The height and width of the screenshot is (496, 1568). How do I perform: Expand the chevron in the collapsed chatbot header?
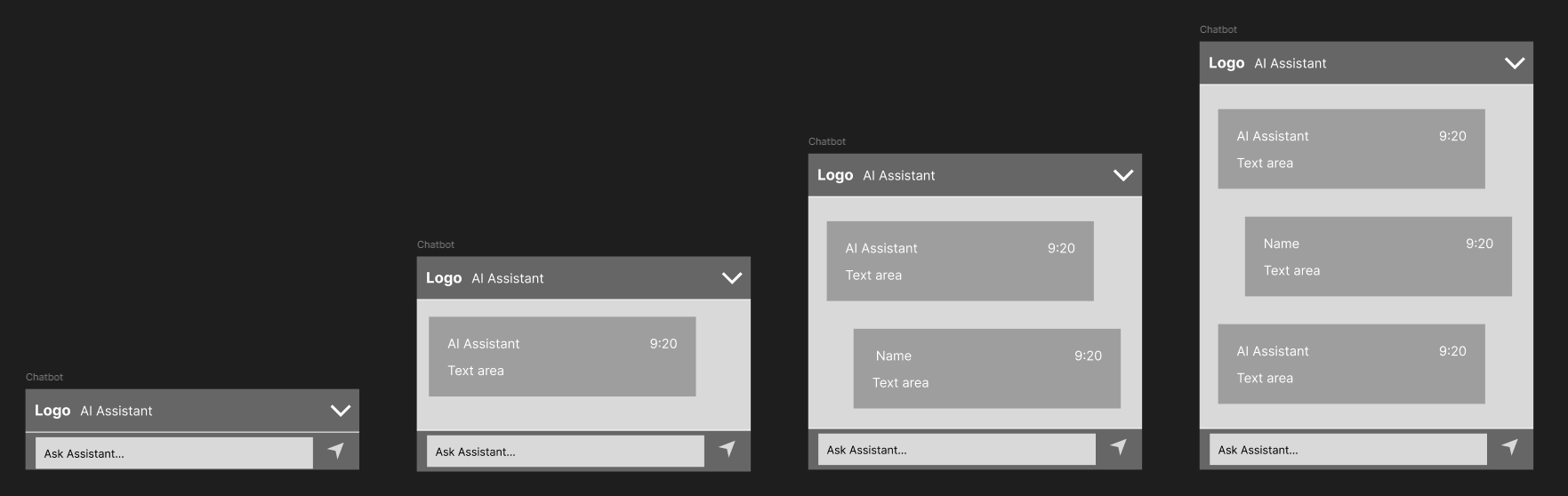341,411
